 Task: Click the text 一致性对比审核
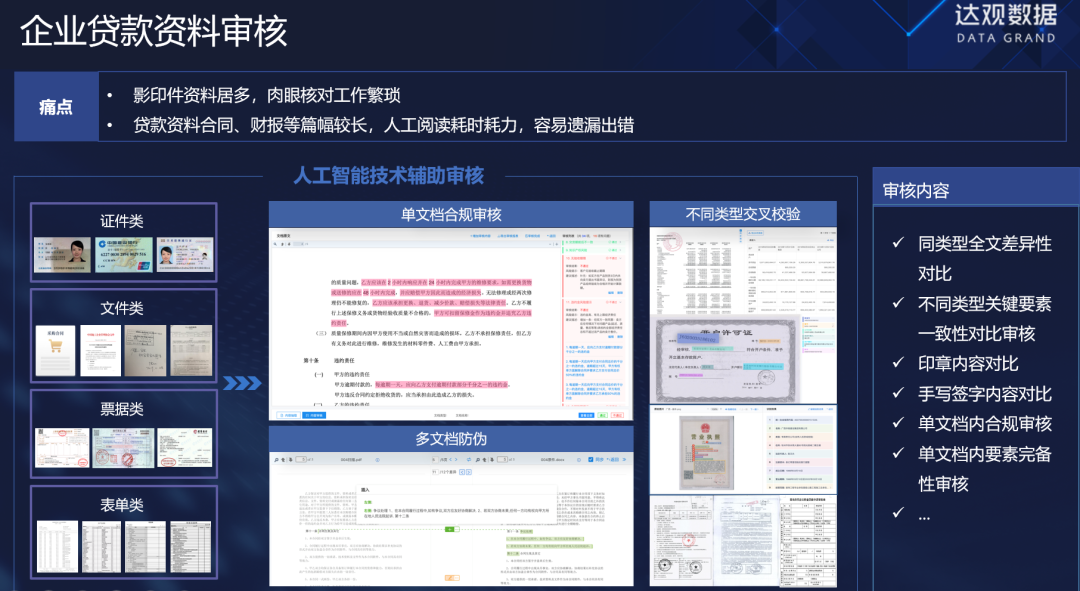[x=977, y=333]
